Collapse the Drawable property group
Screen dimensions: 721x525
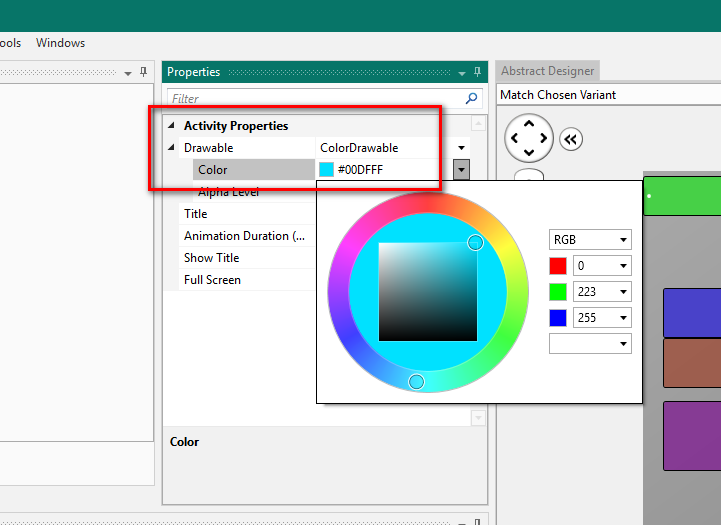[x=172, y=148]
